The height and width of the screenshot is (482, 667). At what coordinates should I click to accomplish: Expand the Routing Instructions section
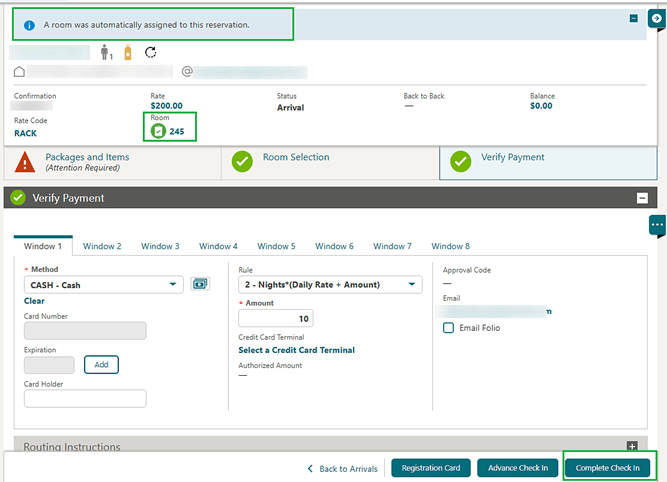pos(632,446)
